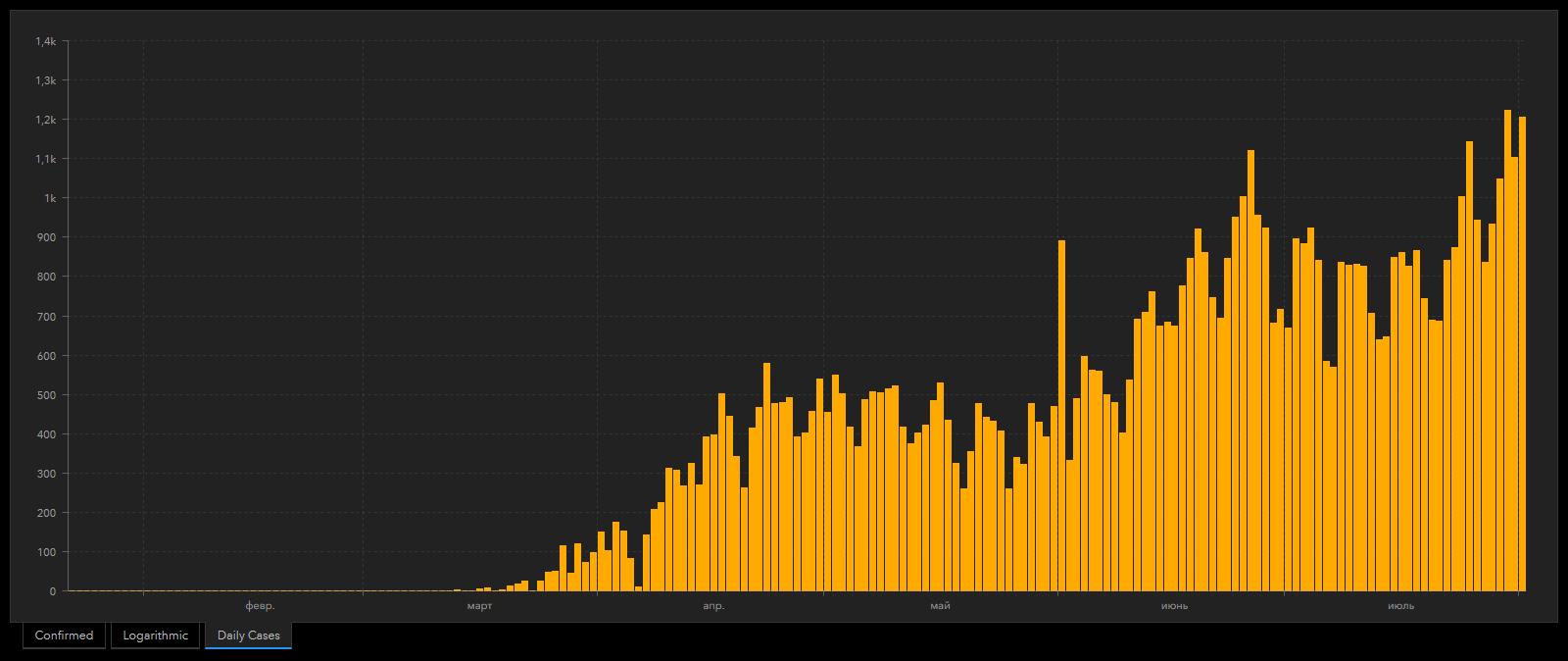Select the Daily Cases tab
Viewport: 1568px width, 661px height.
(248, 636)
